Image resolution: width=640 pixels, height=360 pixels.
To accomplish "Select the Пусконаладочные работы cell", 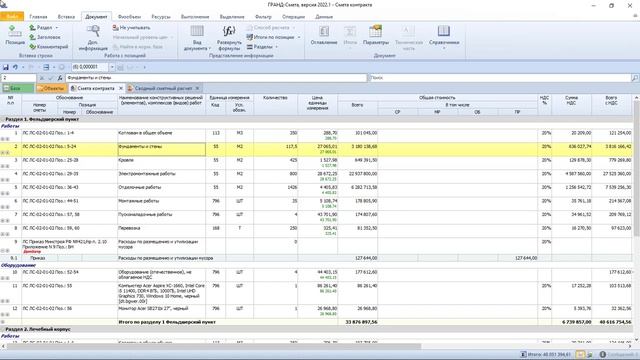I will coord(162,218).
